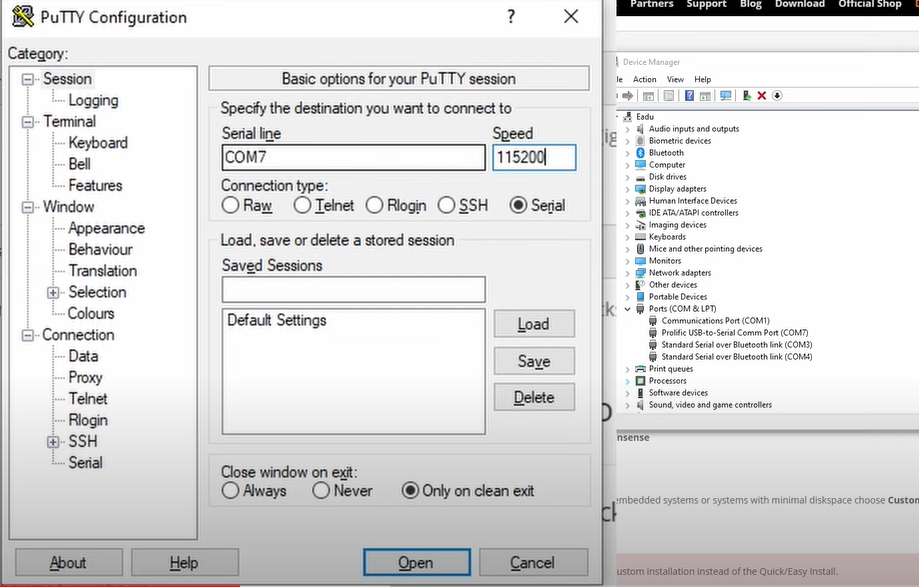
Task: Click the icon beside Display adapters
Action: click(641, 189)
